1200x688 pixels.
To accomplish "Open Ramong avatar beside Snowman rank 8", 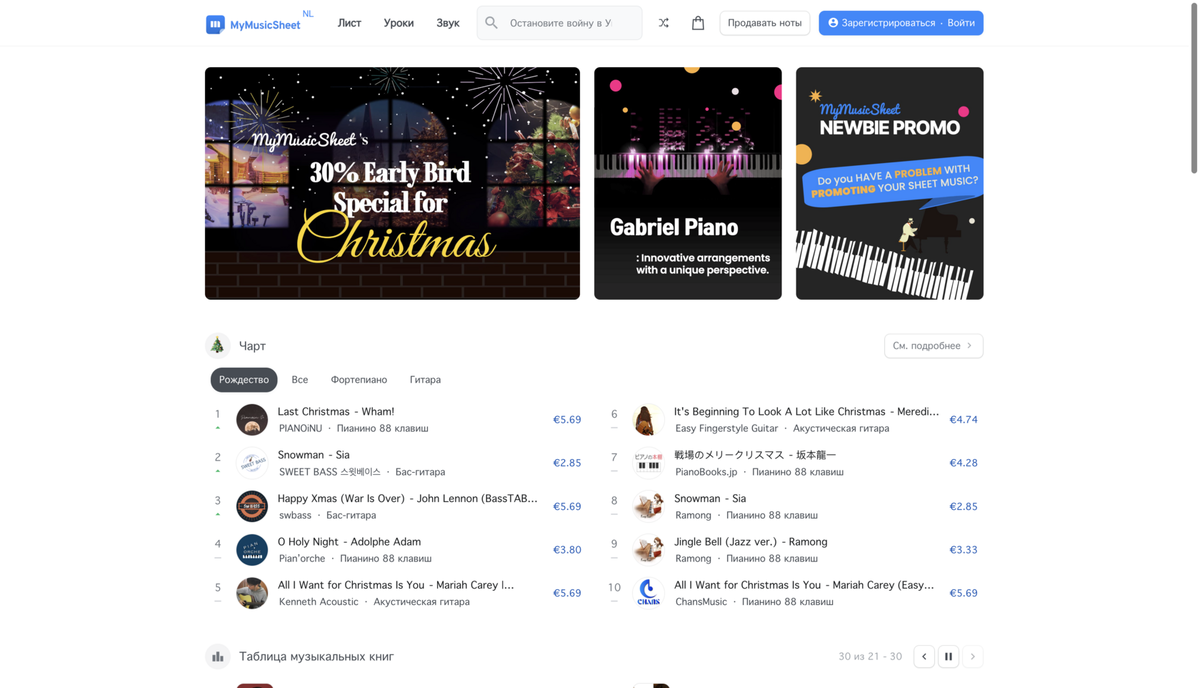I will 648,506.
